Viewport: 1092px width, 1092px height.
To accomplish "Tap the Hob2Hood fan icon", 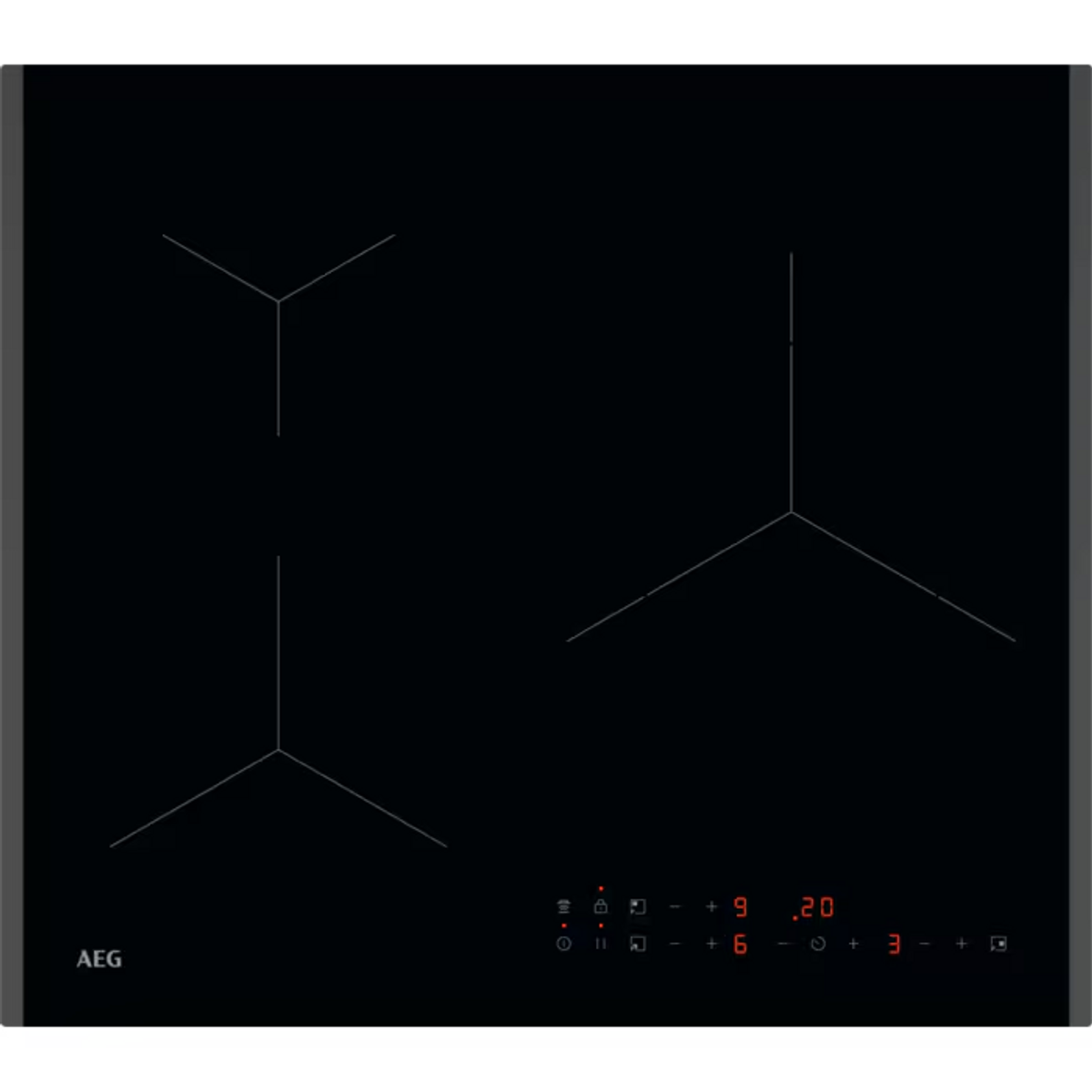I will click(564, 906).
